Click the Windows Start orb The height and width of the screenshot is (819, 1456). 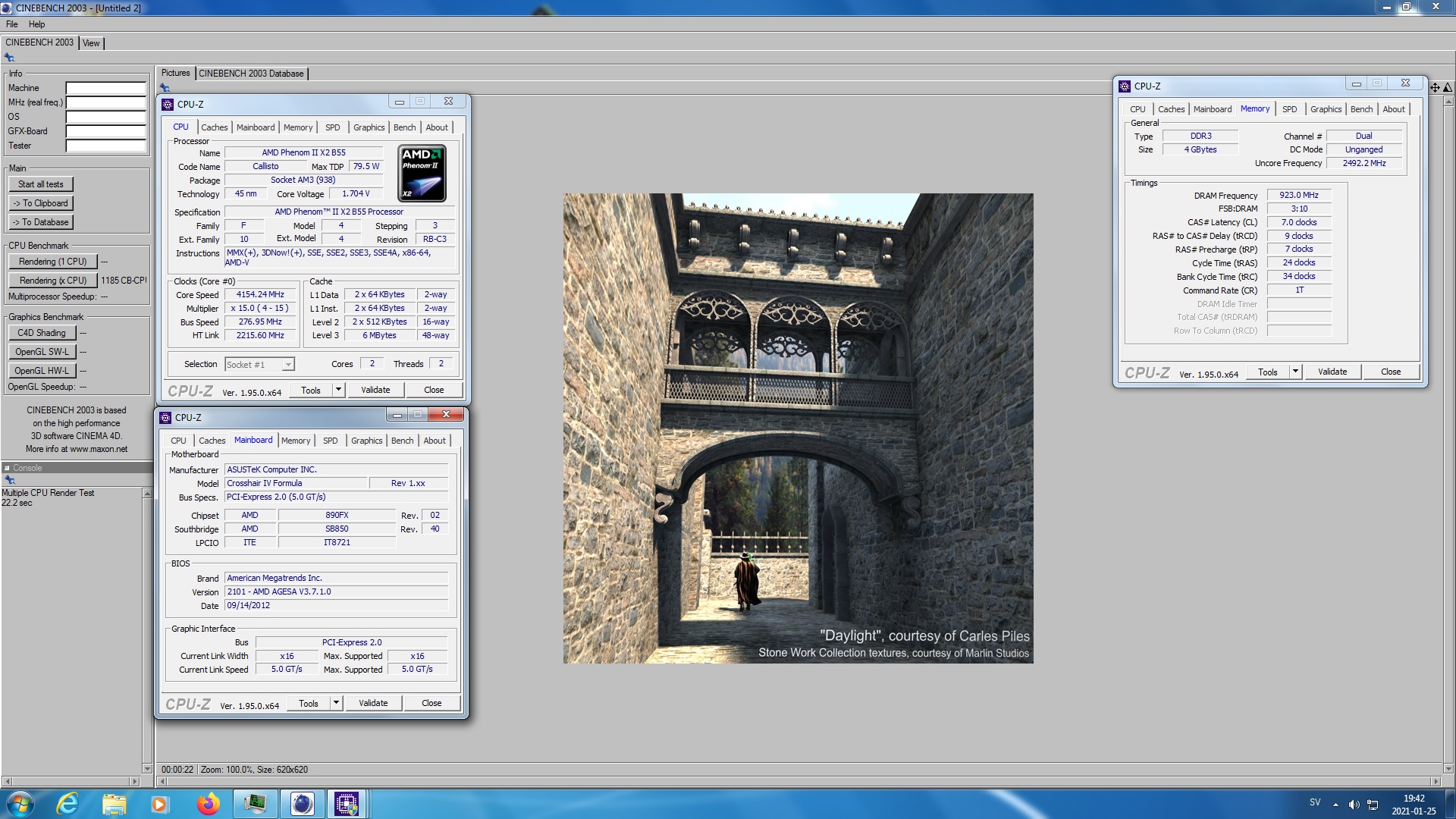tap(20, 804)
